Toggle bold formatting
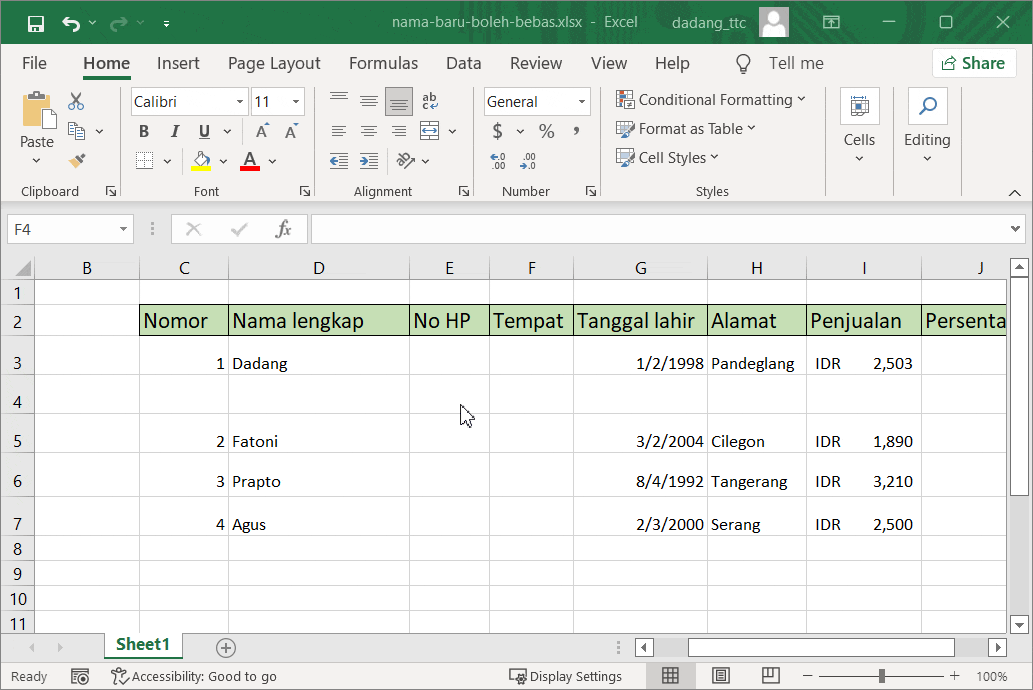Screen dimensions: 1033x690 [143, 131]
